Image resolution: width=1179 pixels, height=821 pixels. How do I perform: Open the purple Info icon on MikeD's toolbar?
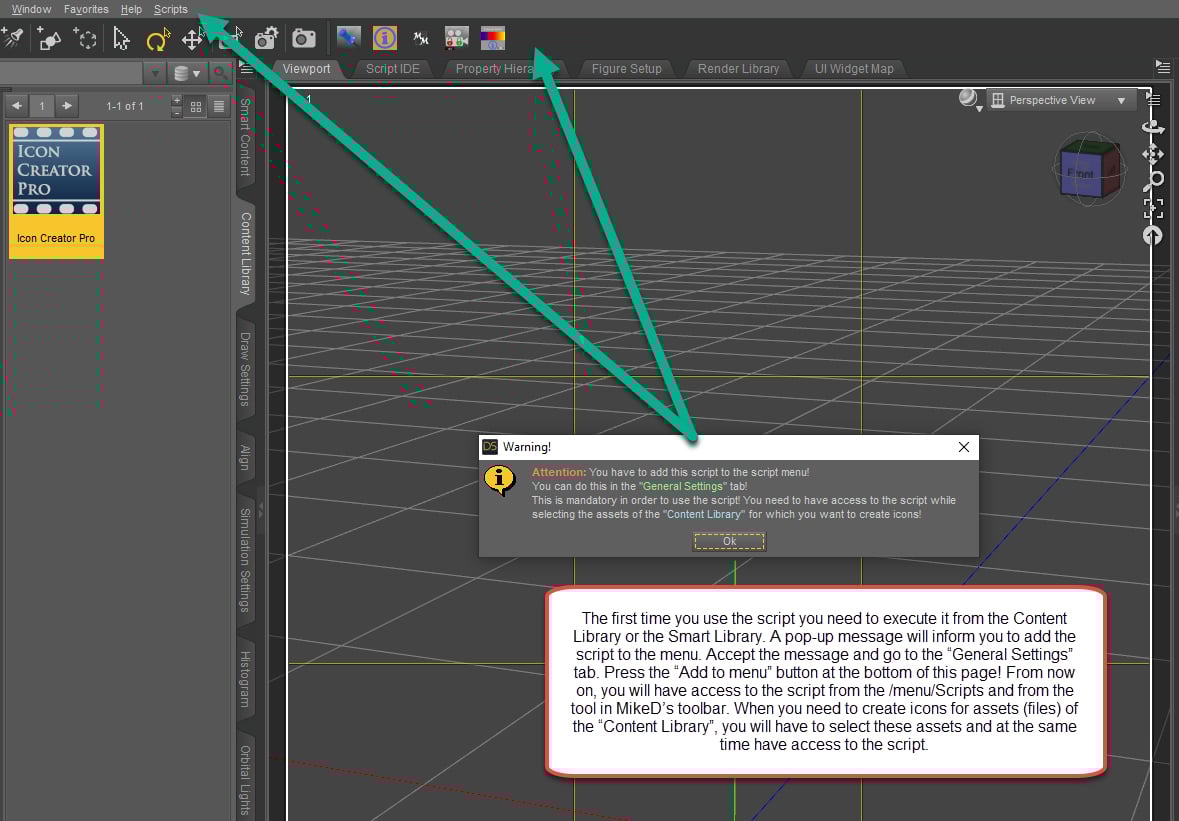coord(384,38)
